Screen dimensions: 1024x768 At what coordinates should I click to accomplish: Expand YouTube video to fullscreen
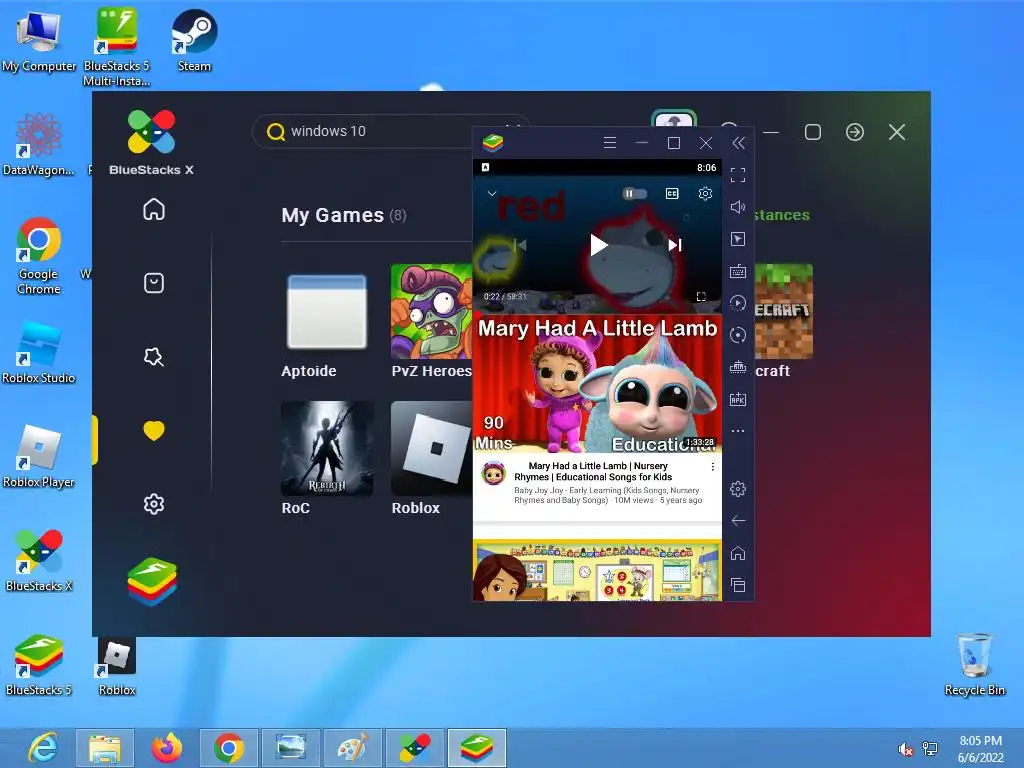pyautogui.click(x=701, y=296)
